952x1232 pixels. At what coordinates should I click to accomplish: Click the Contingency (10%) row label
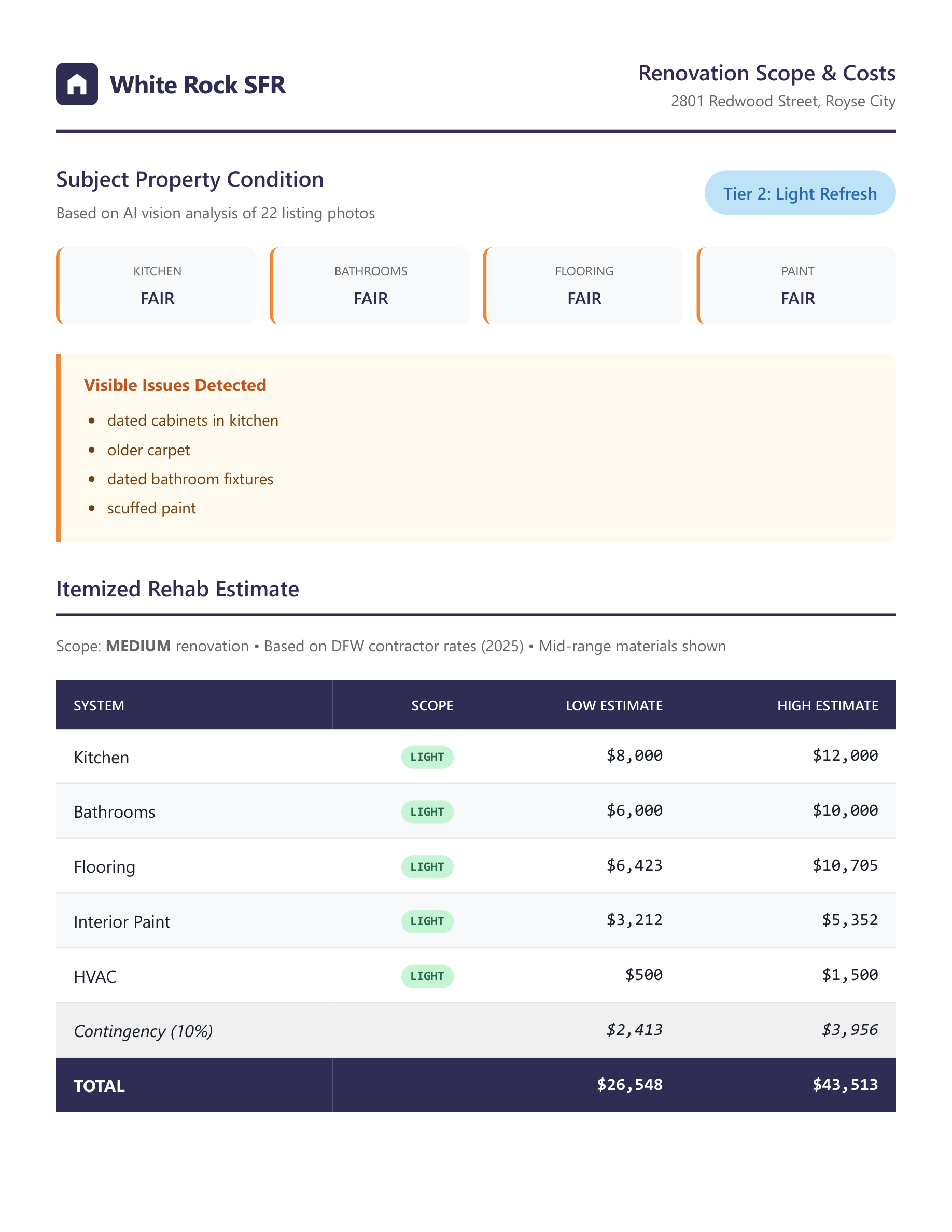(143, 1031)
